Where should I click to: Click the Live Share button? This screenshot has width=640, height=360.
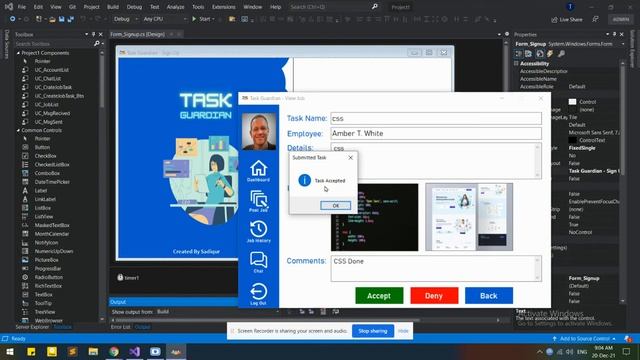pyautogui.click(x=567, y=20)
